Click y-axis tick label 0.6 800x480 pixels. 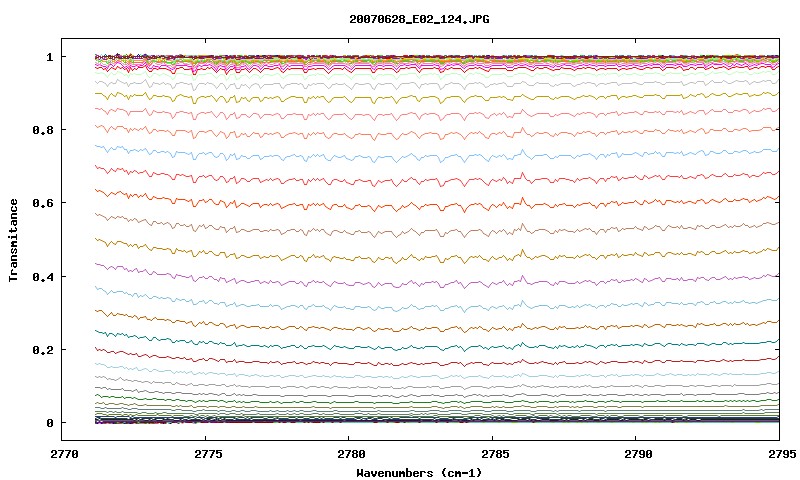coord(43,203)
